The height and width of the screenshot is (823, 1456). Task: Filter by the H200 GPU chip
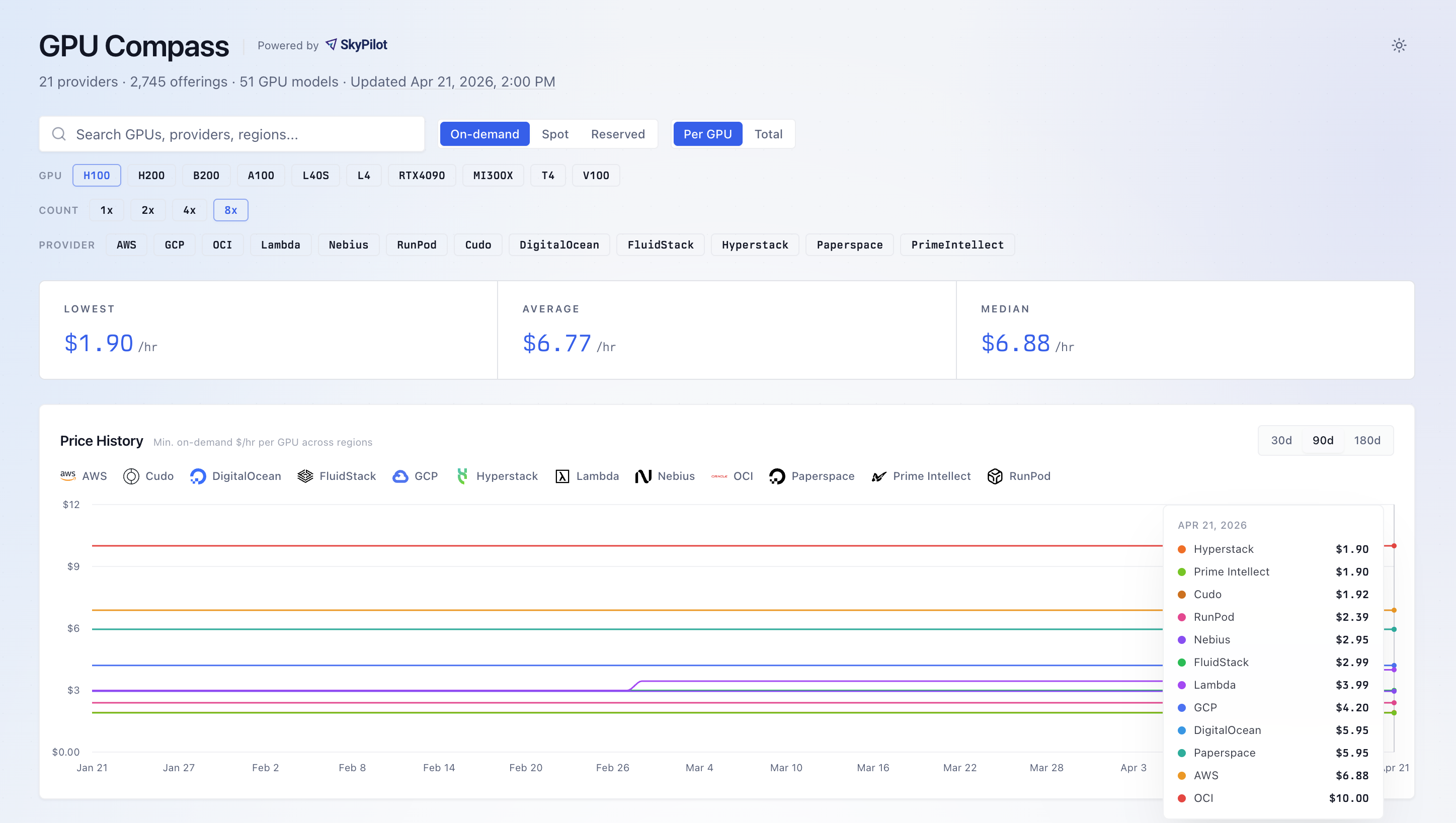(x=151, y=175)
